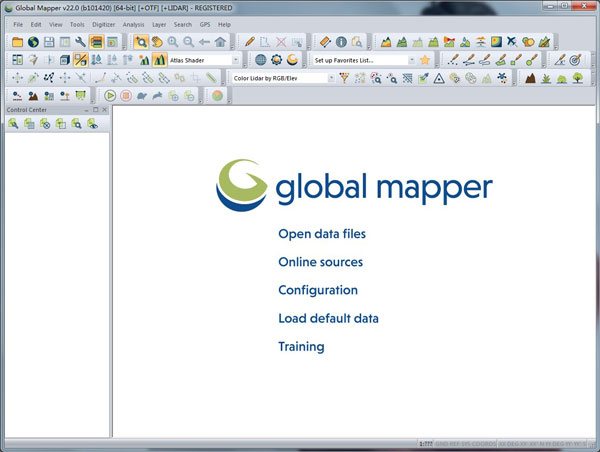
Task: Click the green Play button in toolbar
Action: 110,95
